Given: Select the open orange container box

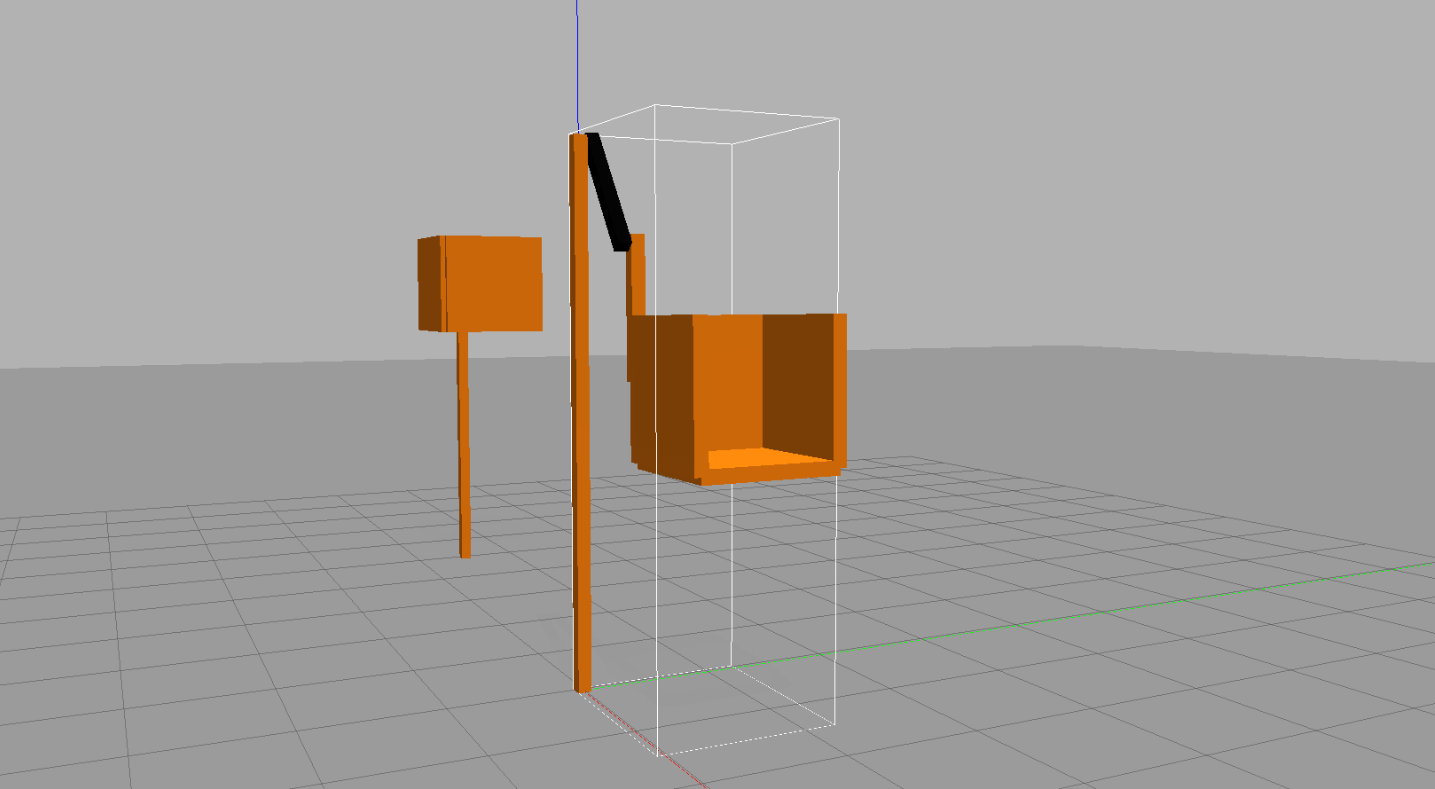Looking at the screenshot, I should [738, 399].
